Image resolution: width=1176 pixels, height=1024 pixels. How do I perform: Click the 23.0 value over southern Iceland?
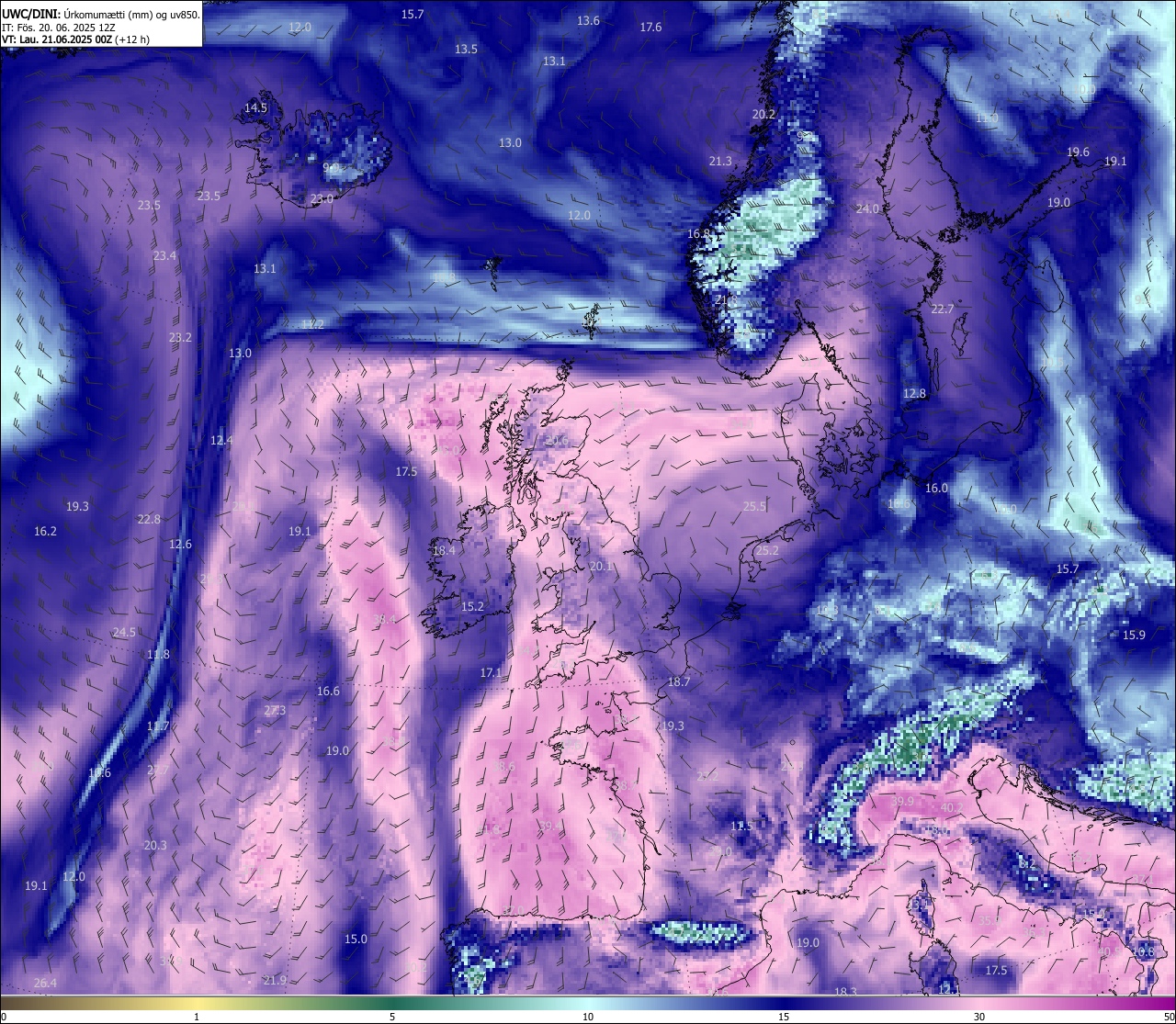[x=322, y=198]
